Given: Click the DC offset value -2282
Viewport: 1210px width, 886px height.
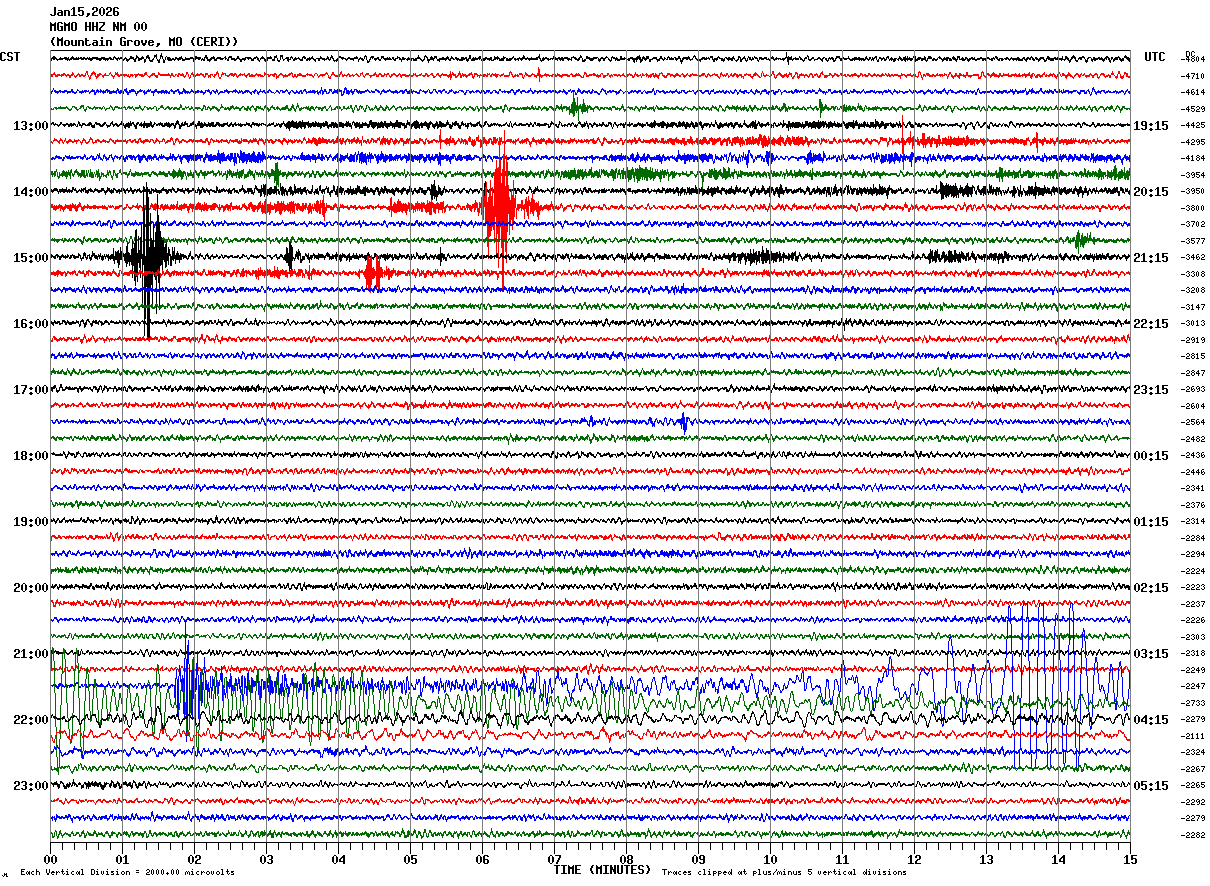Looking at the screenshot, I should click(x=1194, y=835).
